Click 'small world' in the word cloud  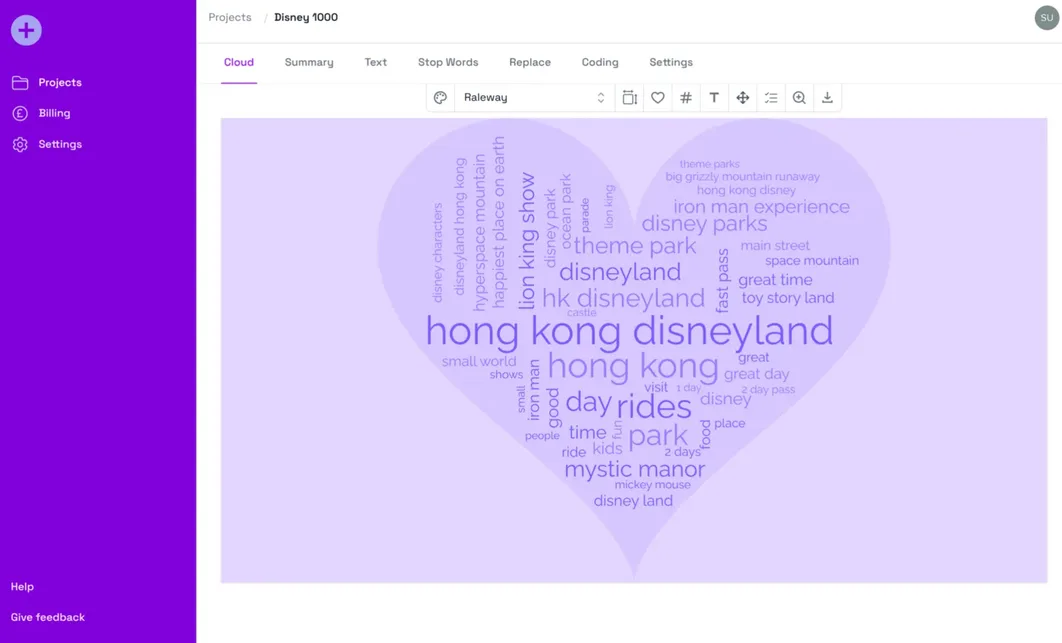(479, 362)
